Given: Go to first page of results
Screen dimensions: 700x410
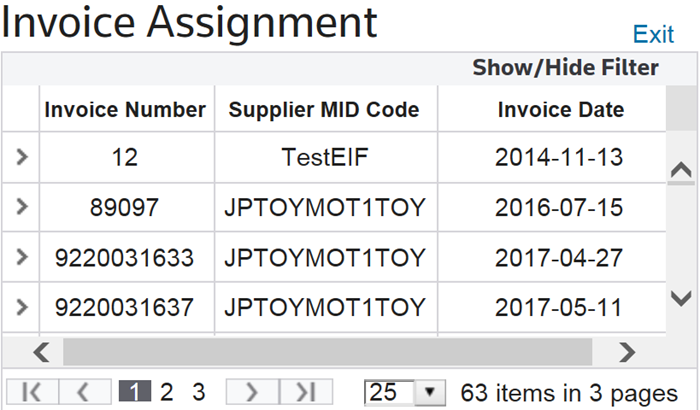Looking at the screenshot, I should (x=33, y=392).
